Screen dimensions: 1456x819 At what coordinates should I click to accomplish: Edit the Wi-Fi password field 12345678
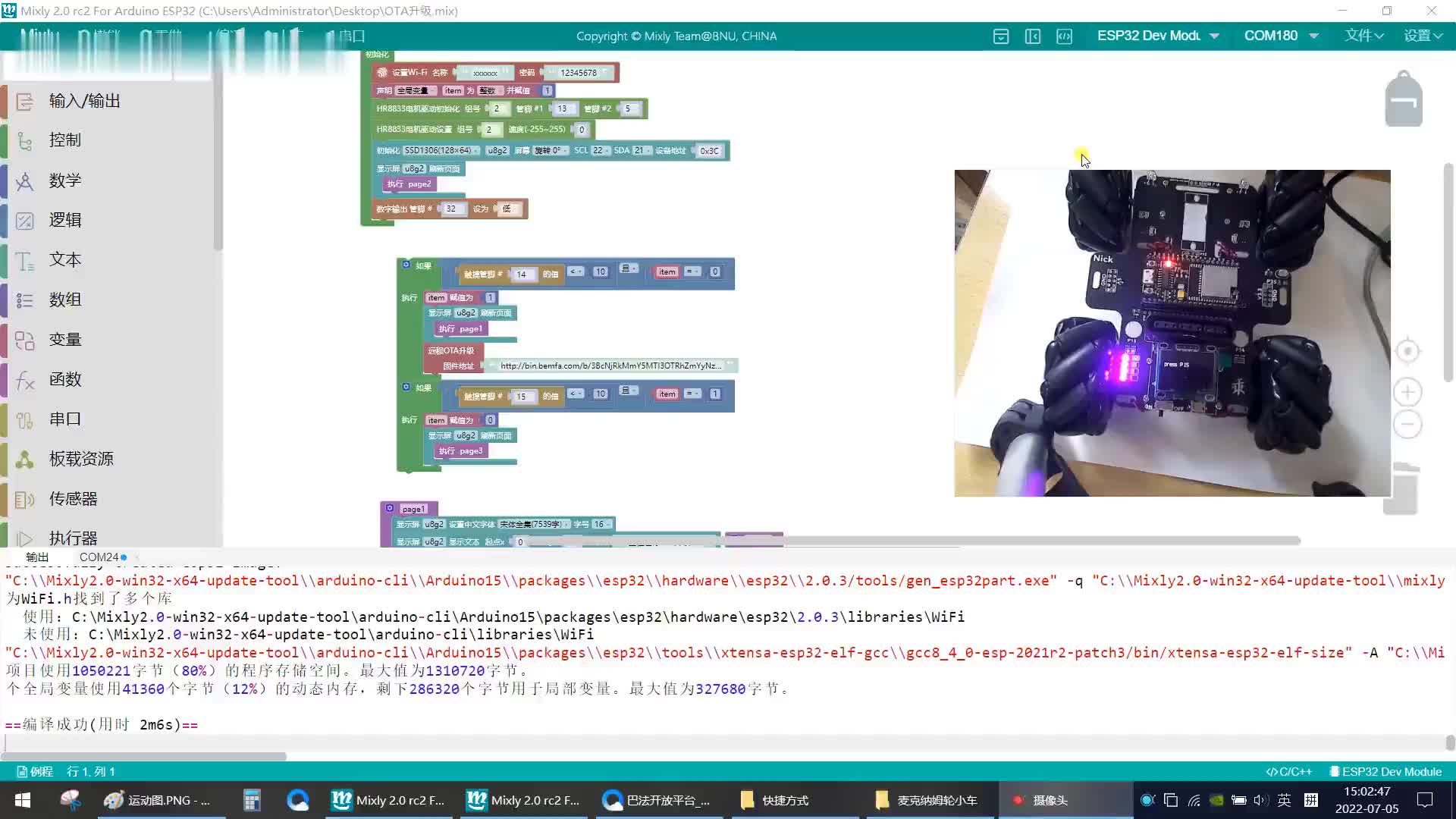pos(579,73)
